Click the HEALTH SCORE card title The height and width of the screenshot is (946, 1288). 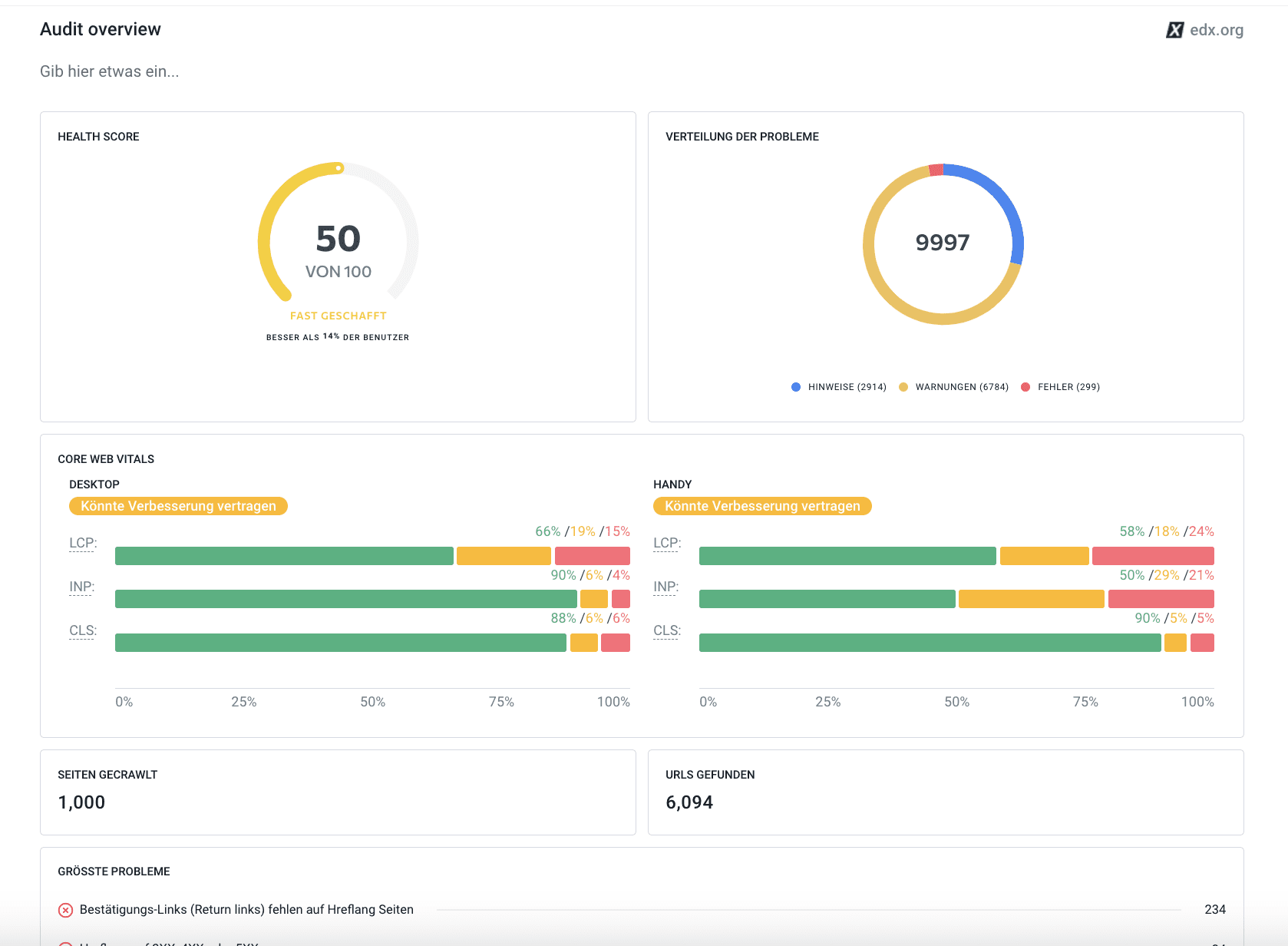point(98,137)
